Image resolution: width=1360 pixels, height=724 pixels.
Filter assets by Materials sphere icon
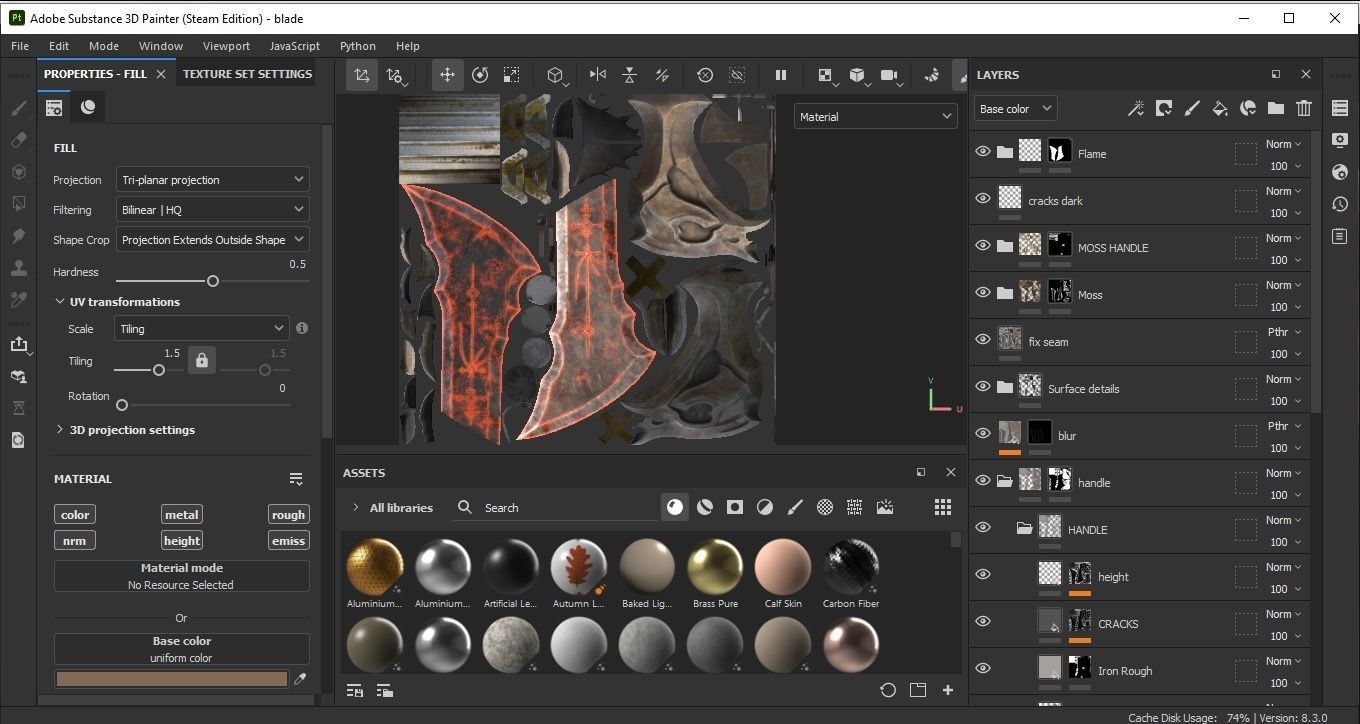(x=675, y=507)
